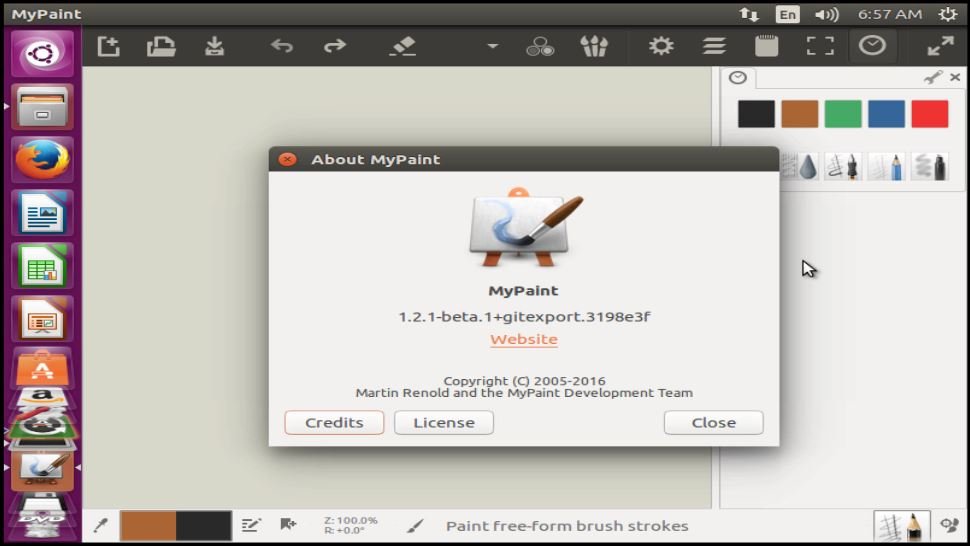The width and height of the screenshot is (970, 546).
Task: Save the painting with the Save icon
Action: pyautogui.click(x=214, y=46)
